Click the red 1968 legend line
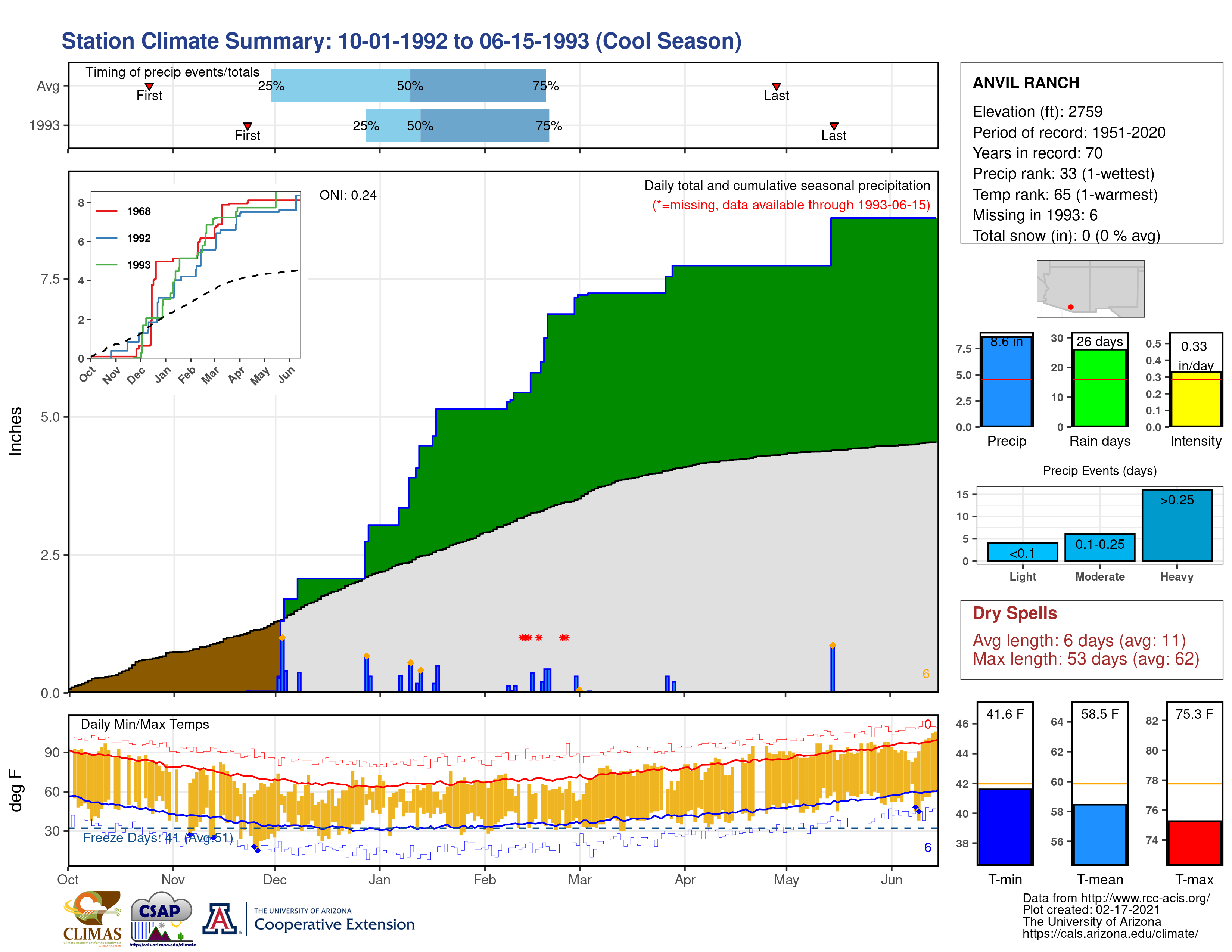1232x952 pixels. (107, 211)
